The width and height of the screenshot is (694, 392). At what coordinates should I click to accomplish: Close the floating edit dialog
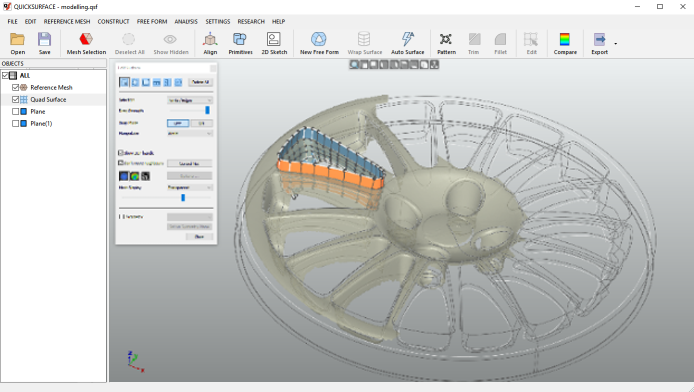click(x=213, y=68)
